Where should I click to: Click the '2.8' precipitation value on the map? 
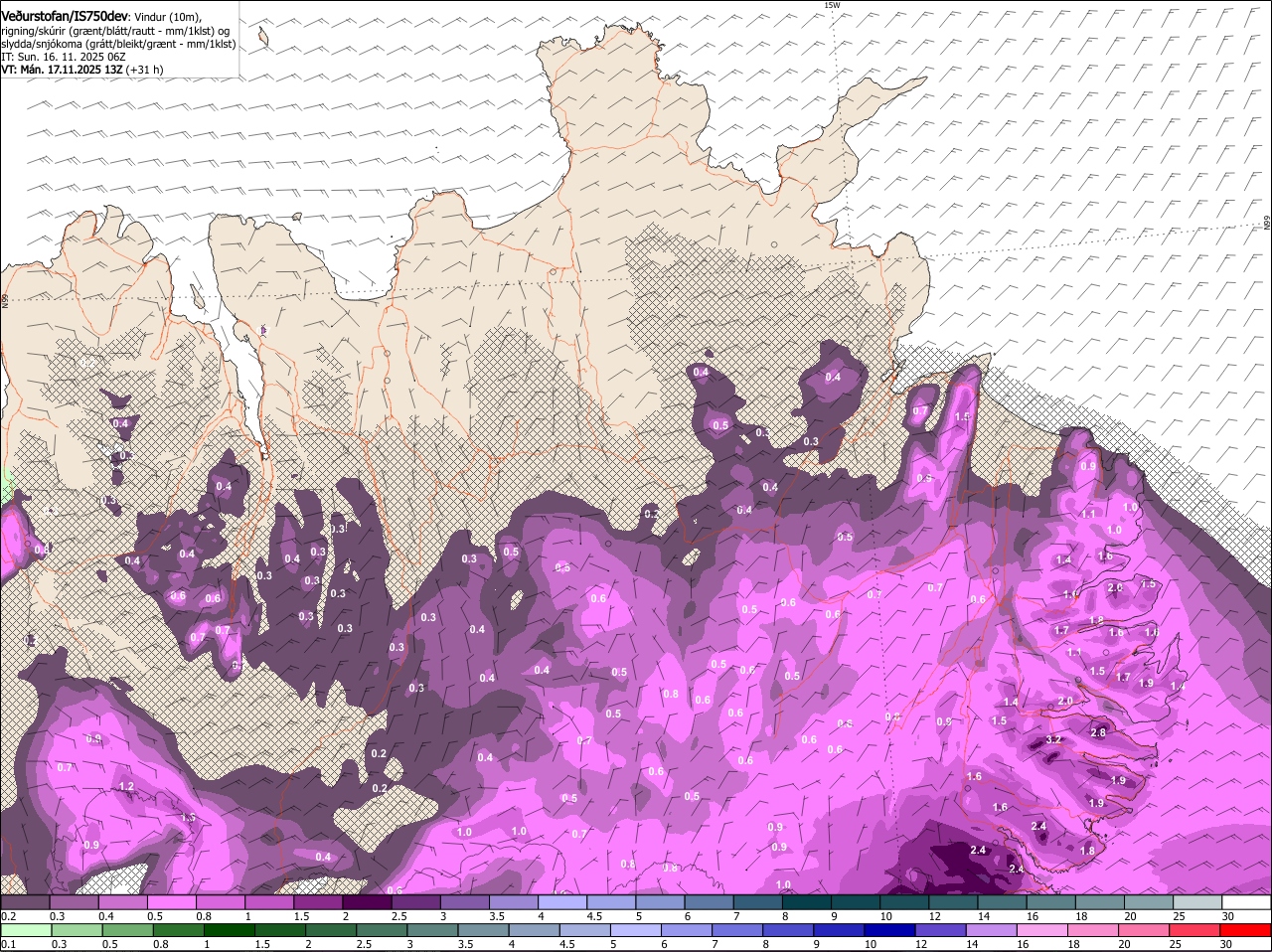pyautogui.click(x=1098, y=732)
